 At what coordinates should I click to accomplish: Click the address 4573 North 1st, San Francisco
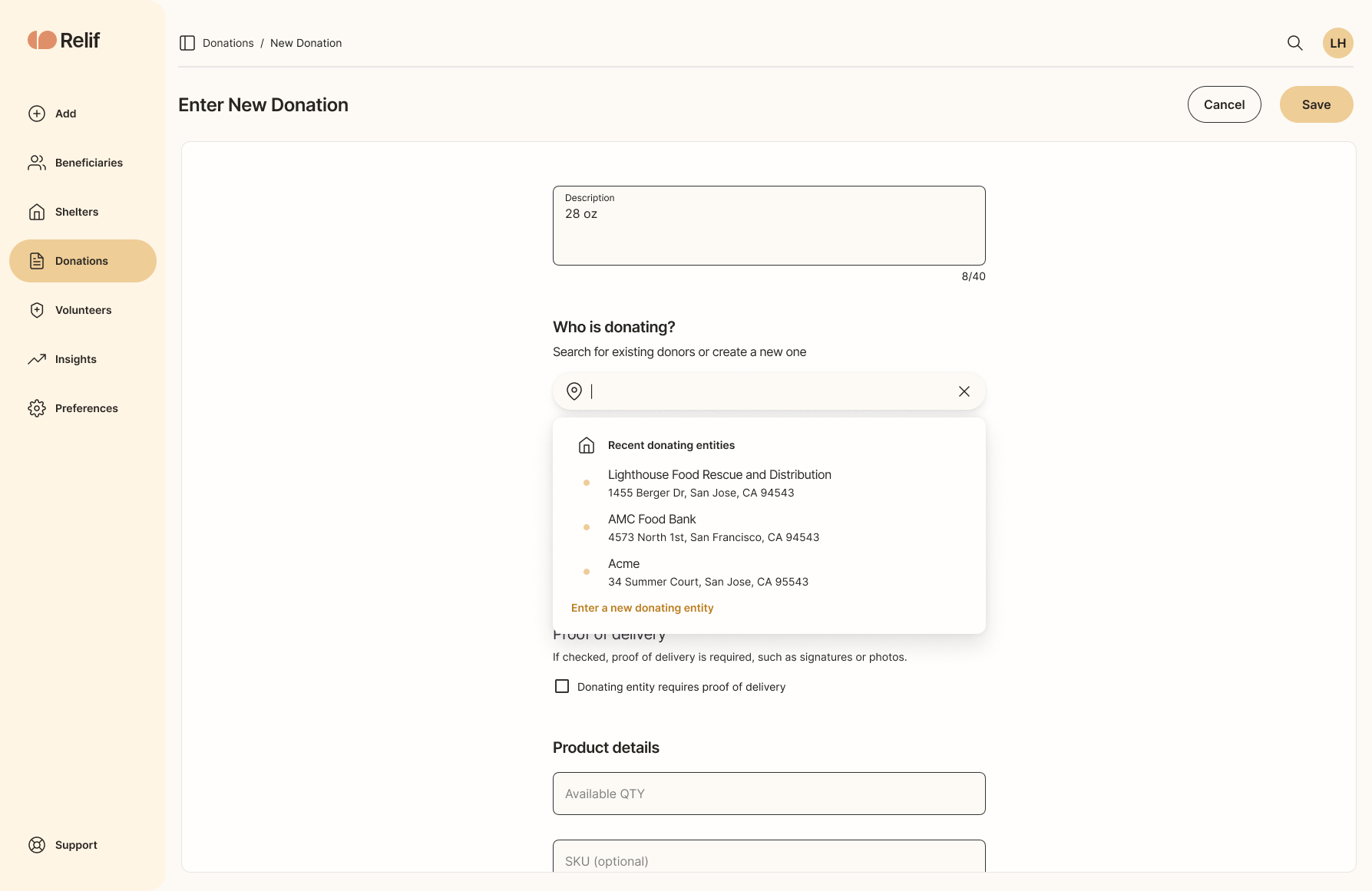(x=714, y=537)
